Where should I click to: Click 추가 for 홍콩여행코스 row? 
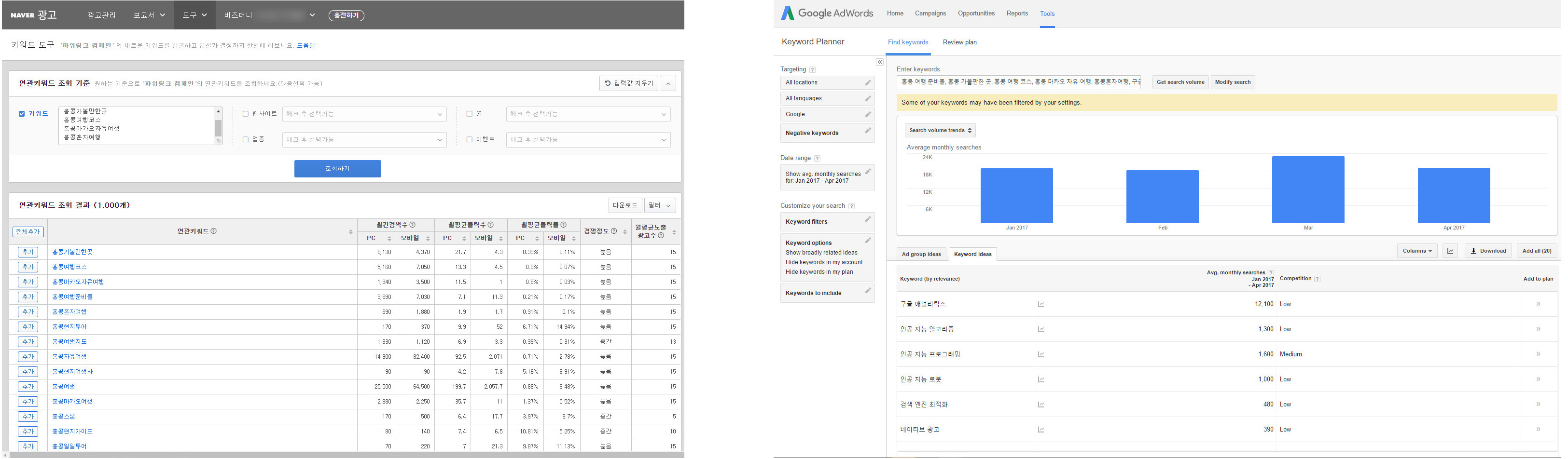click(28, 267)
